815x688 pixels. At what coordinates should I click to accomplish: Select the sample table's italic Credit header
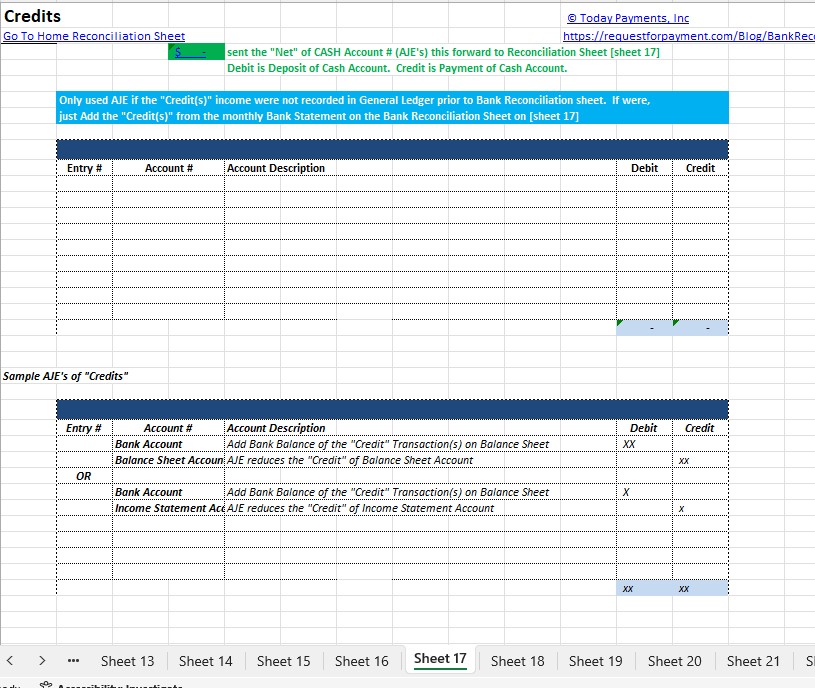pyautogui.click(x=700, y=428)
